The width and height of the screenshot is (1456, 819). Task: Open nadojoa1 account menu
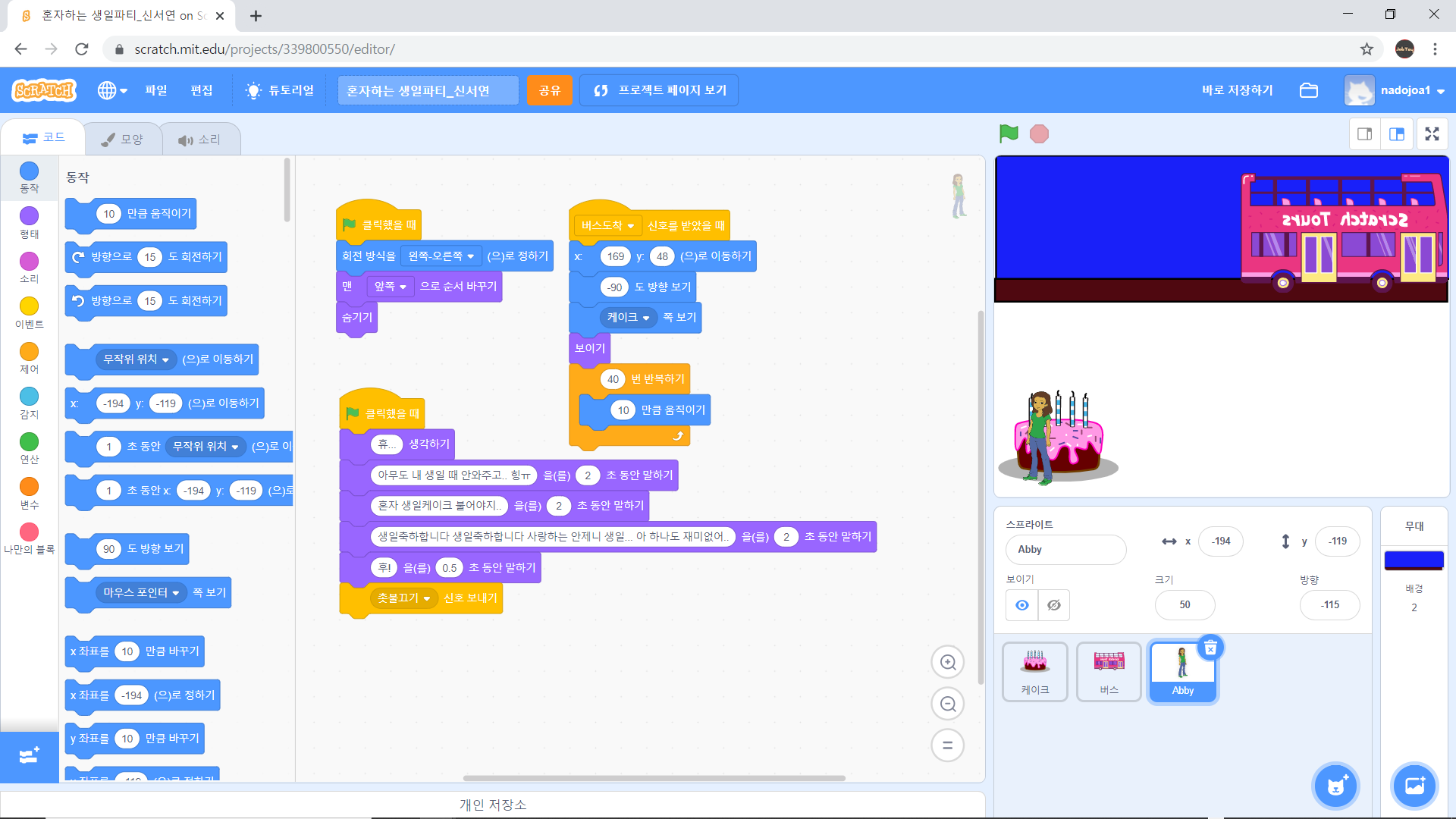(1395, 90)
